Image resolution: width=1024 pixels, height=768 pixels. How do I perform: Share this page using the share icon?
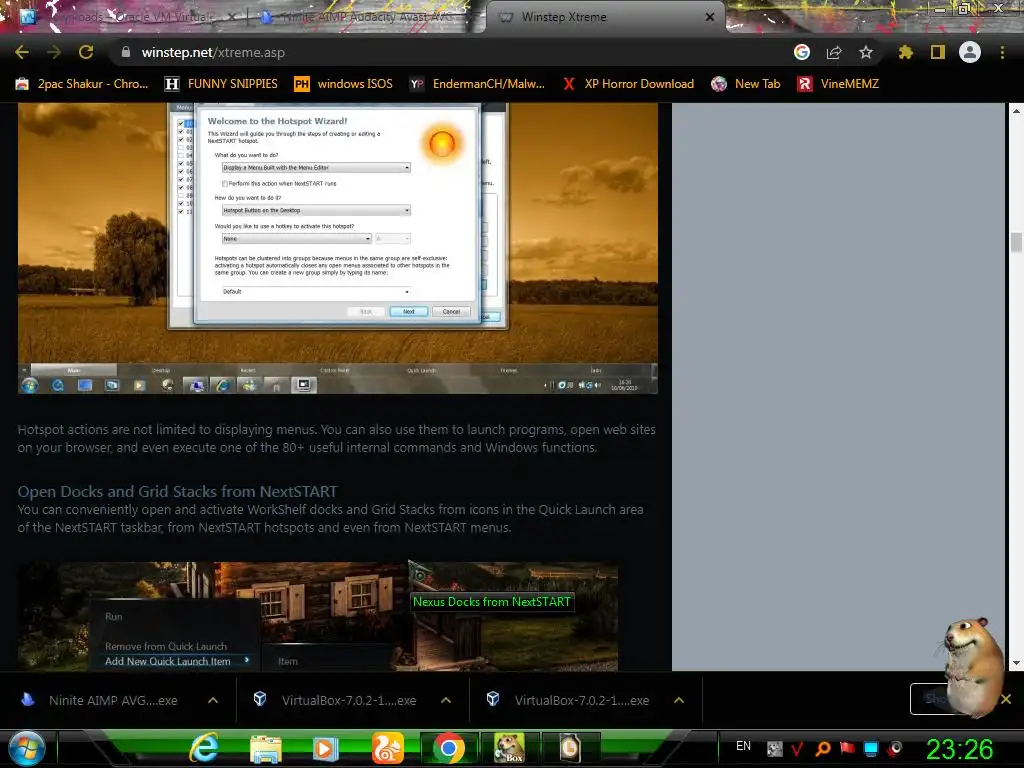834,52
